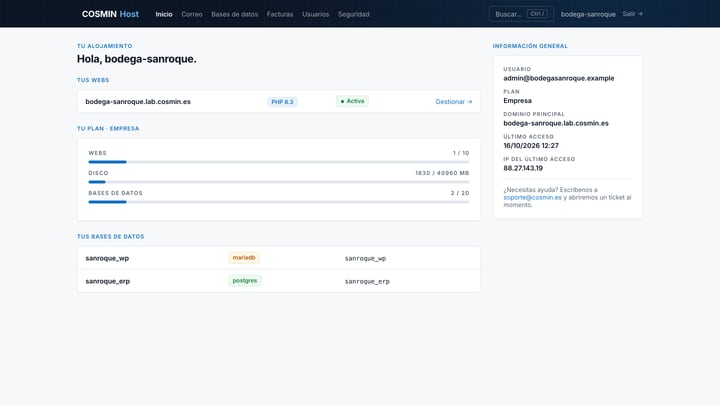The image size is (720, 405).
Task: Click the PHP 8.3 badge
Action: [x=282, y=101]
